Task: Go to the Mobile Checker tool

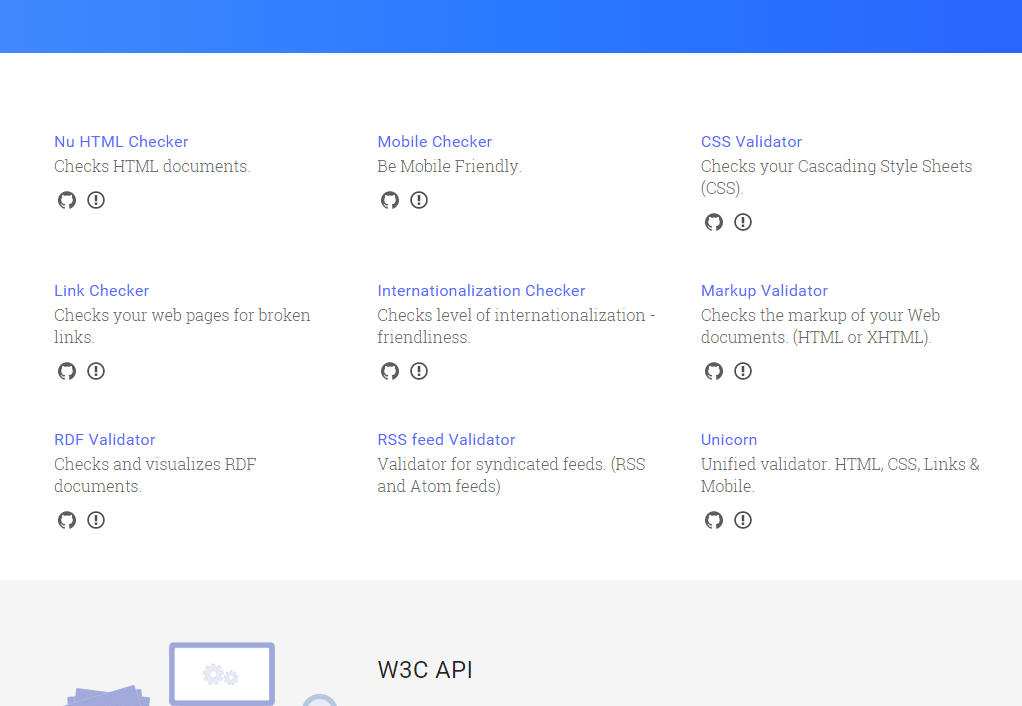Action: 434,142
